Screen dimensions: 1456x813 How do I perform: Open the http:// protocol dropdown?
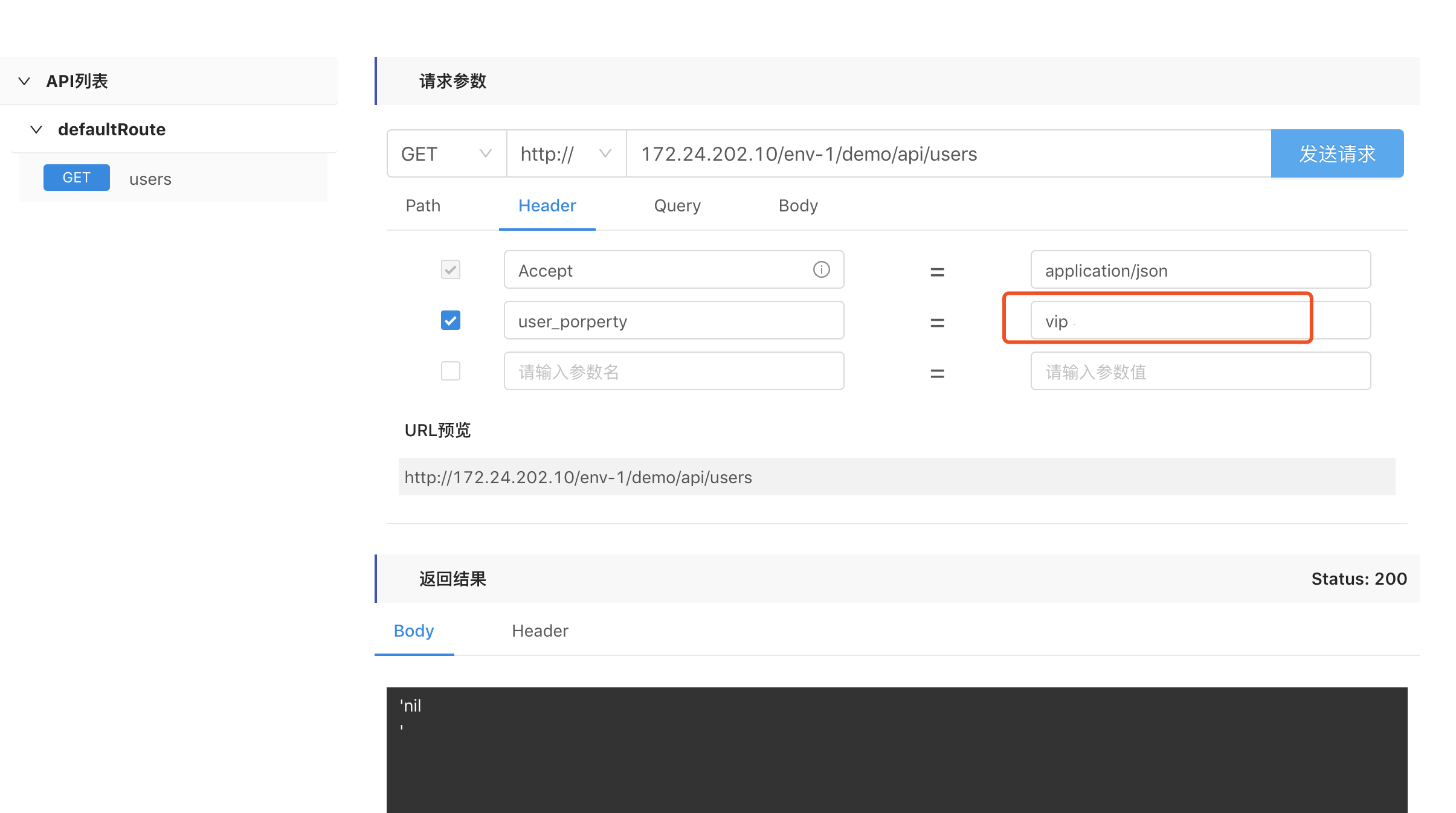pyautogui.click(x=565, y=154)
